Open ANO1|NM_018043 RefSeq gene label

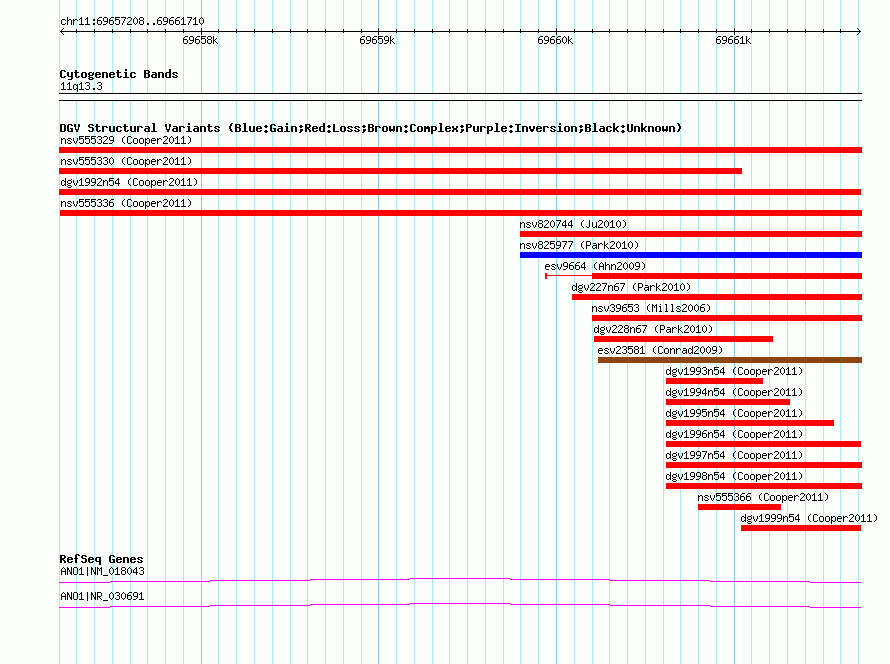click(x=102, y=571)
